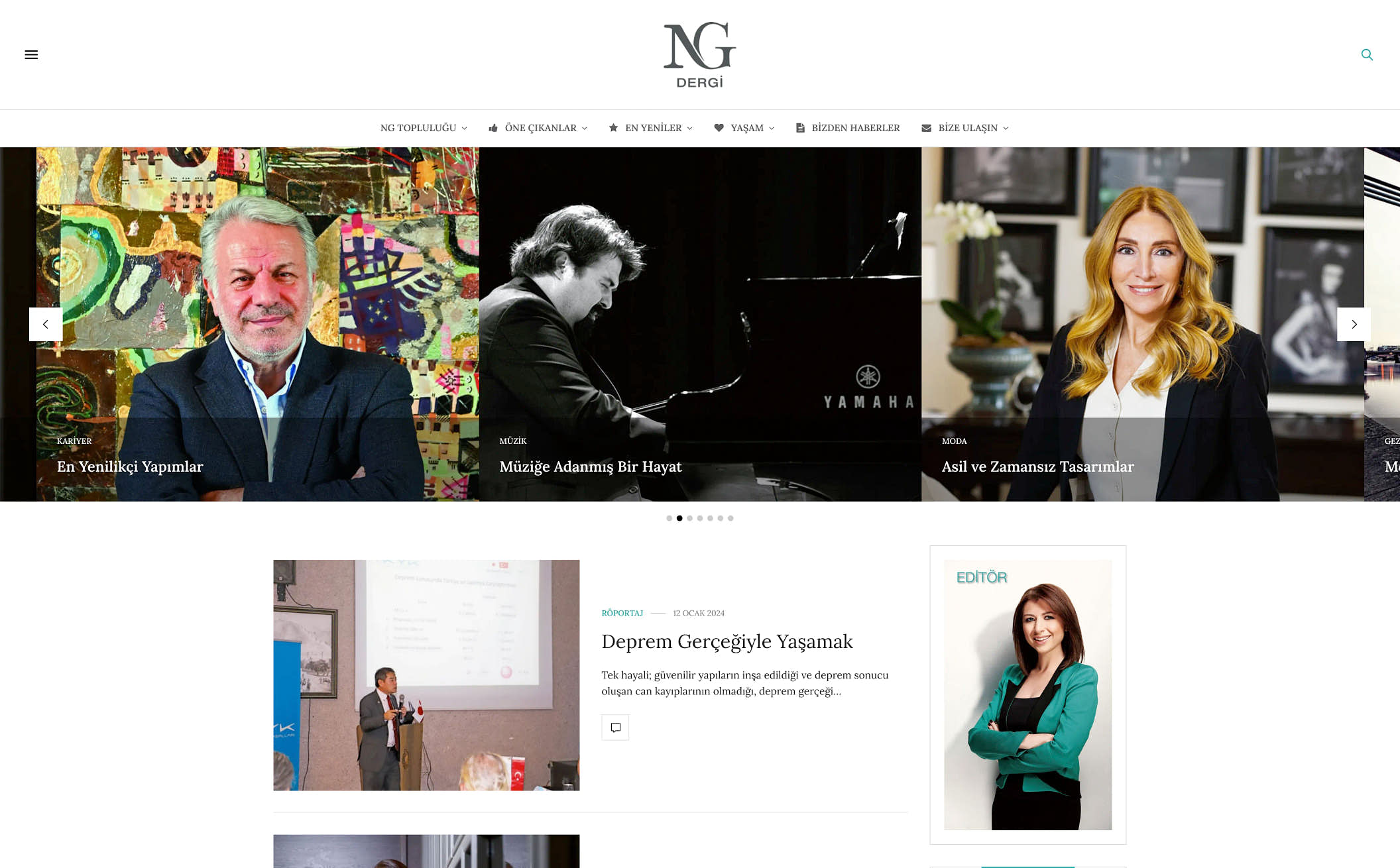Click the NG Dergi logo

point(699,55)
